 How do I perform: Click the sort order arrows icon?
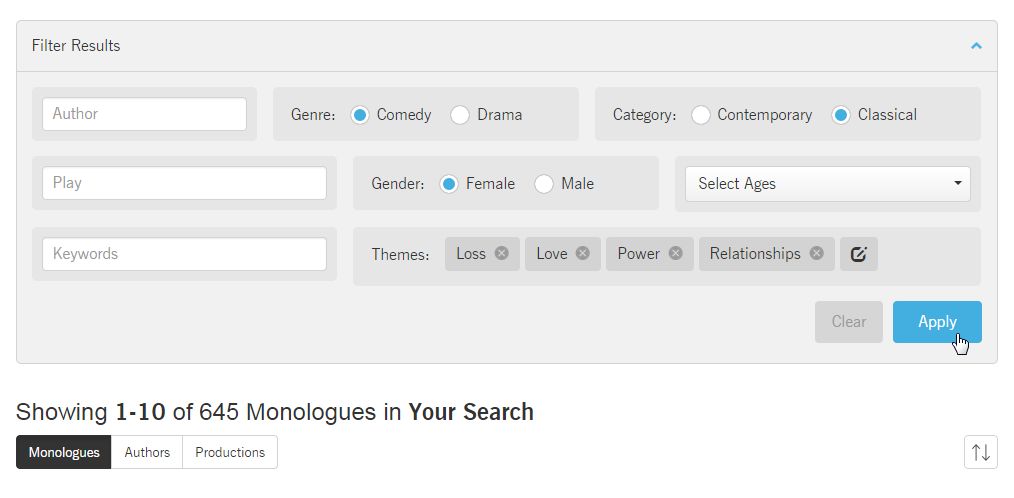coord(980,452)
